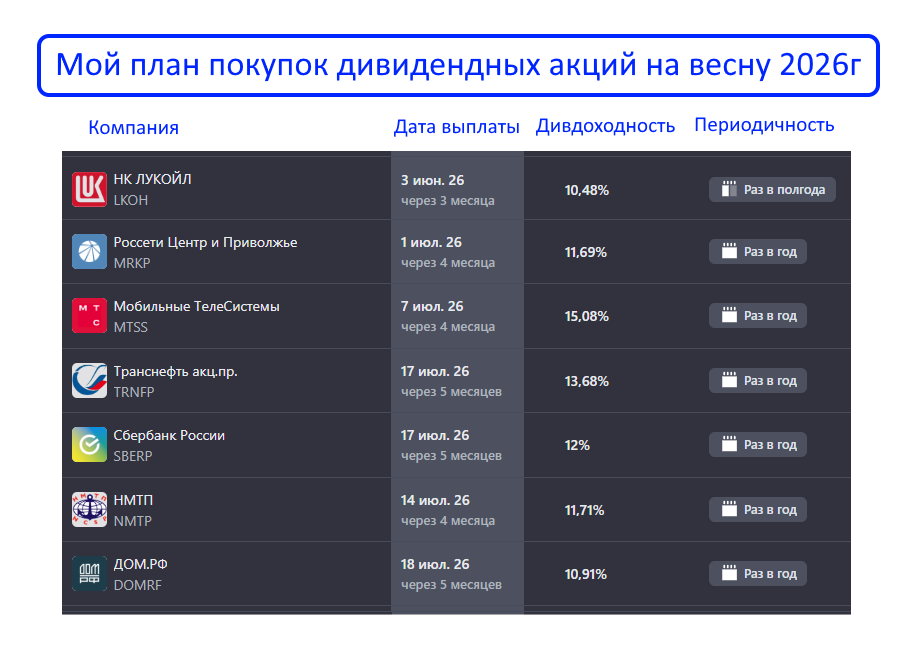Click the TRNFP ticker
The height and width of the screenshot is (652, 917).
[134, 392]
